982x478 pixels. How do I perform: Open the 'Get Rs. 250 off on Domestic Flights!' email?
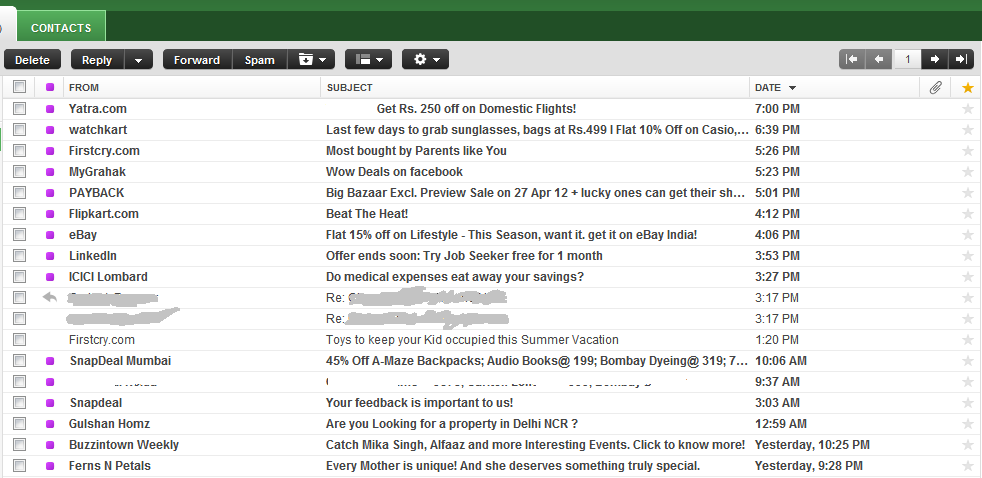pyautogui.click(x=477, y=109)
